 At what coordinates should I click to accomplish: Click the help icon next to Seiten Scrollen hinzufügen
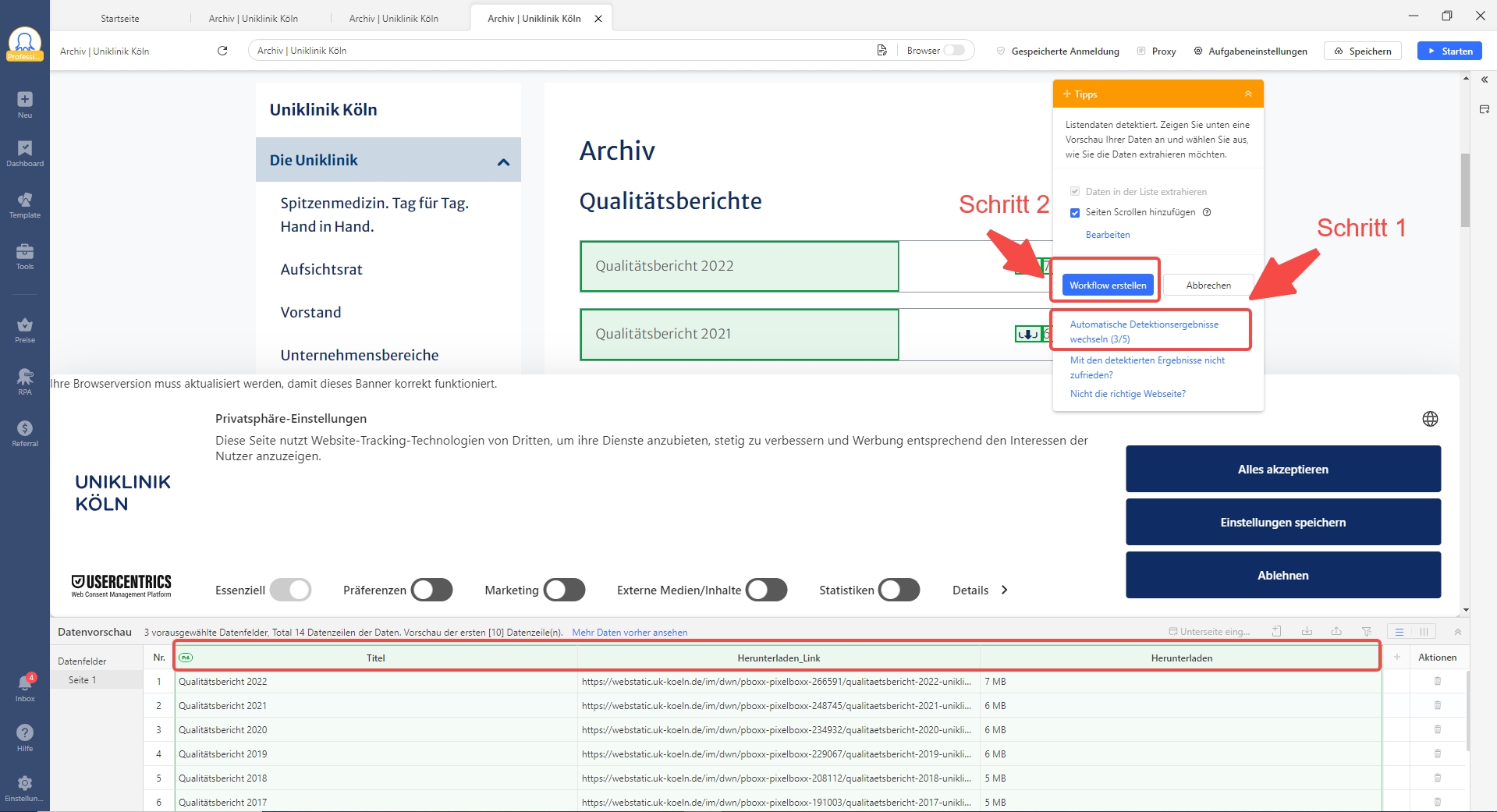pos(1207,212)
